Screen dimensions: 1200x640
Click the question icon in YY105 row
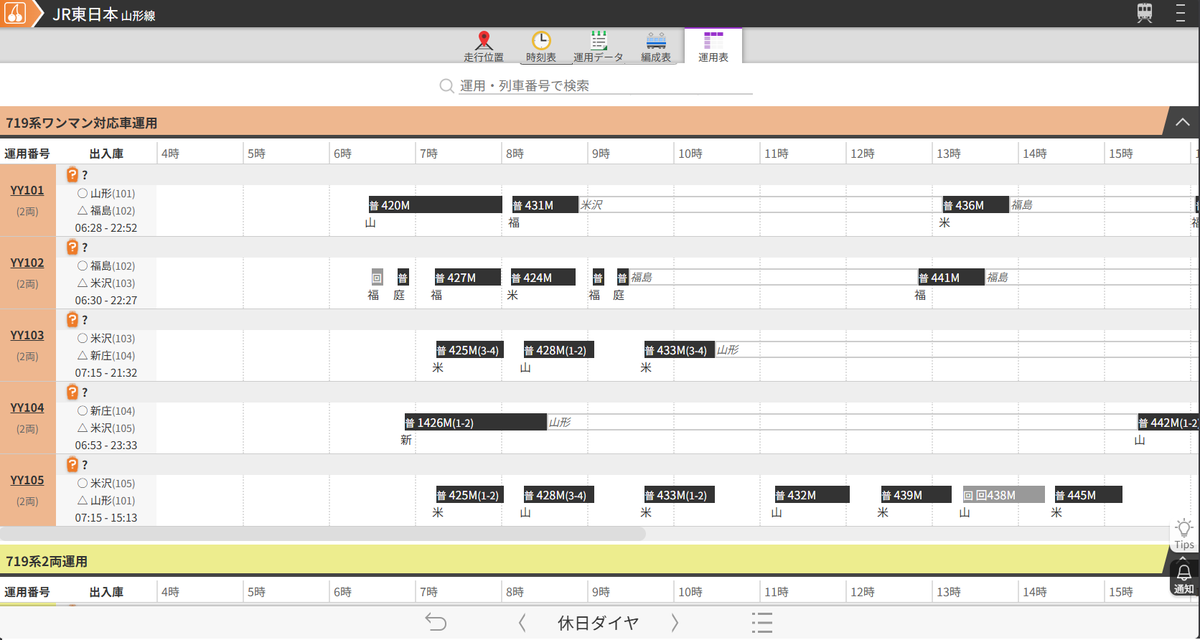coord(72,464)
